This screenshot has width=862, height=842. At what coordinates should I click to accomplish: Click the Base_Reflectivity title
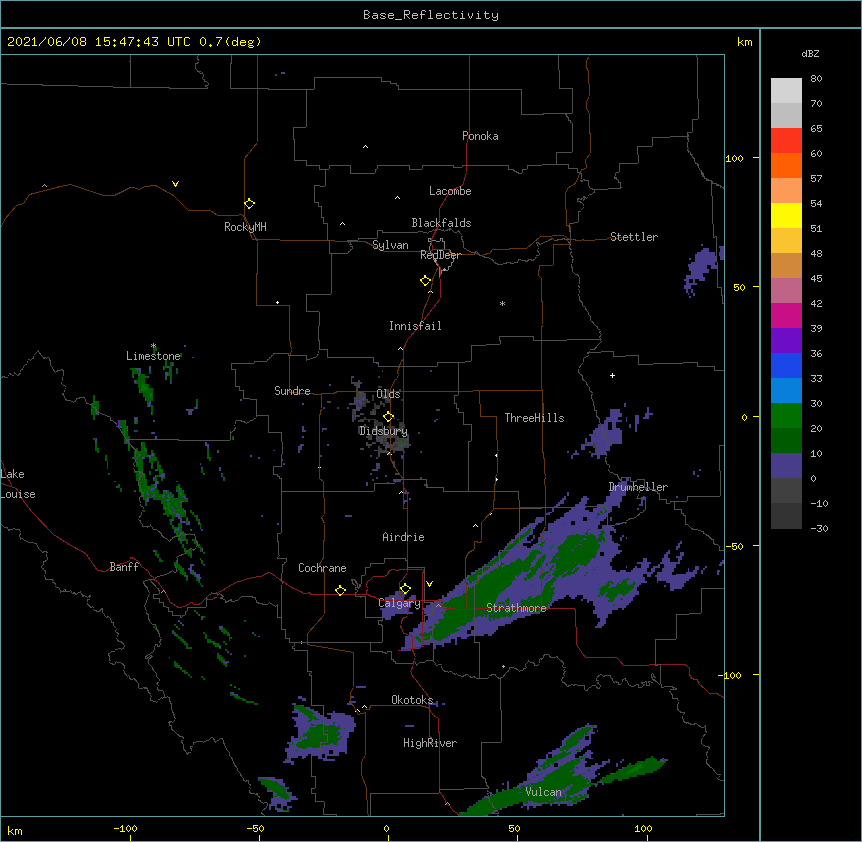click(431, 15)
